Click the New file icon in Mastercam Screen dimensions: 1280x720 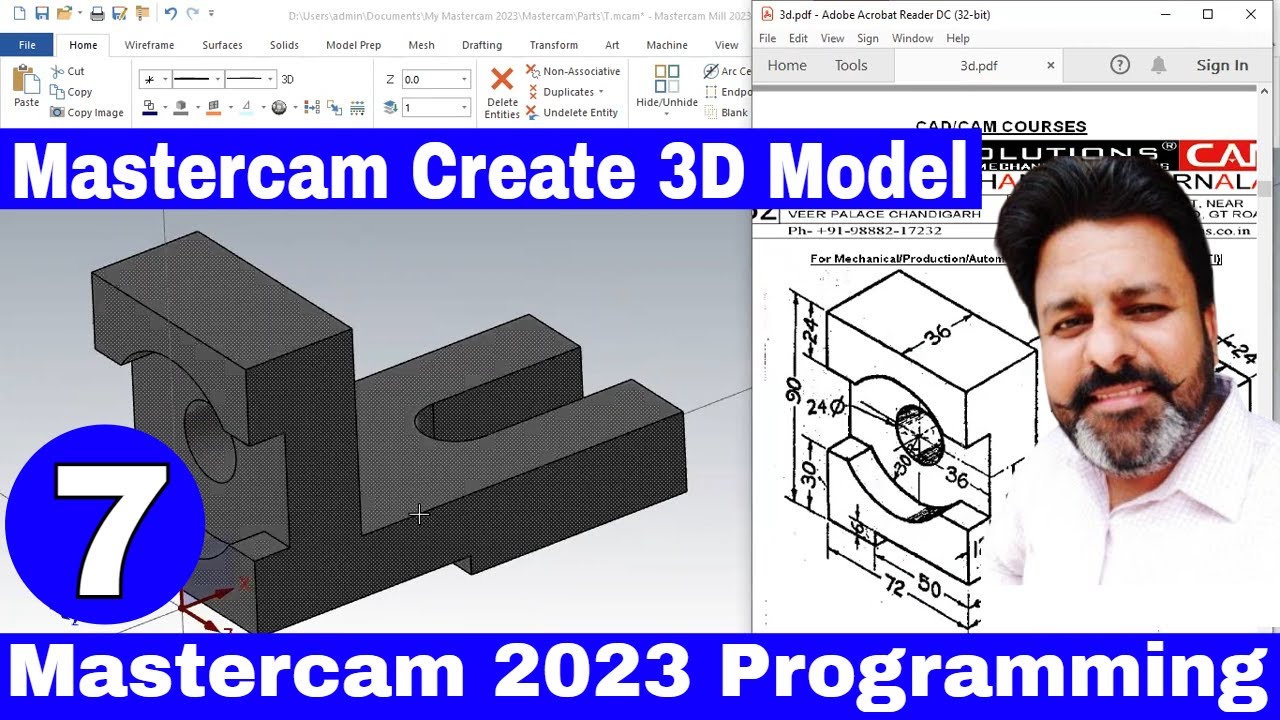pos(19,13)
